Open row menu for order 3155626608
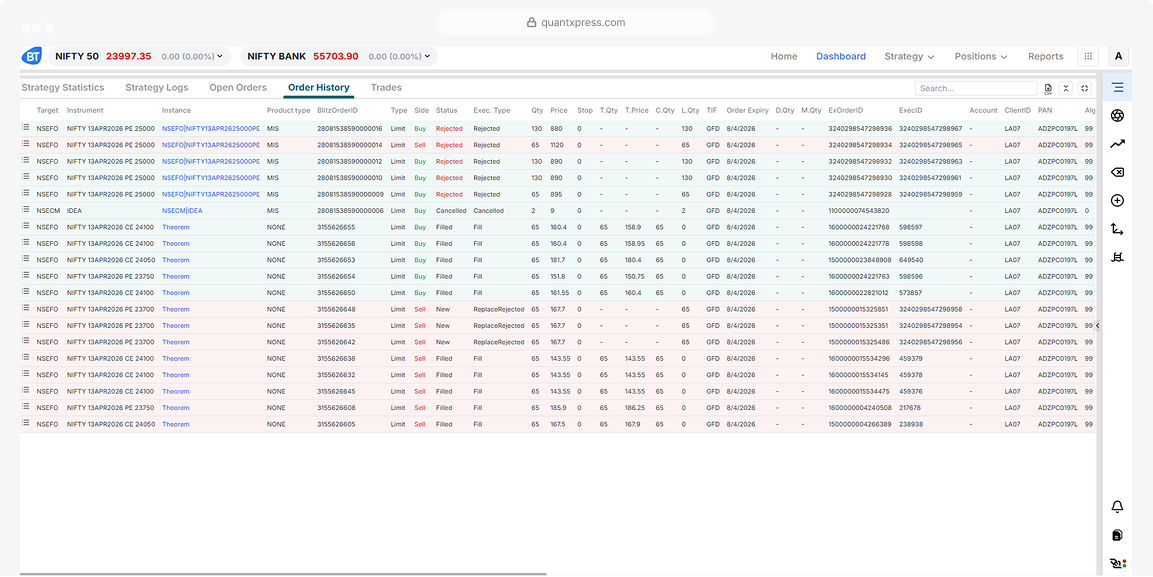1153x577 pixels. click(26, 407)
